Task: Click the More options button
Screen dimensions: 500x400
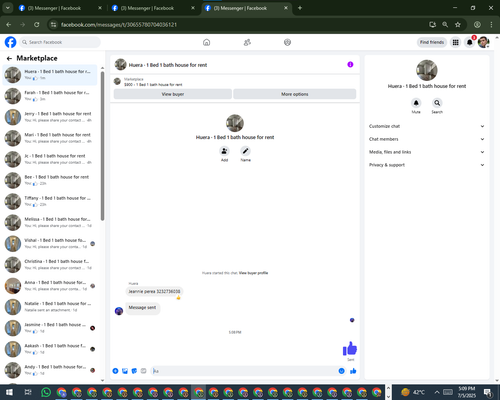Action: 295,94
